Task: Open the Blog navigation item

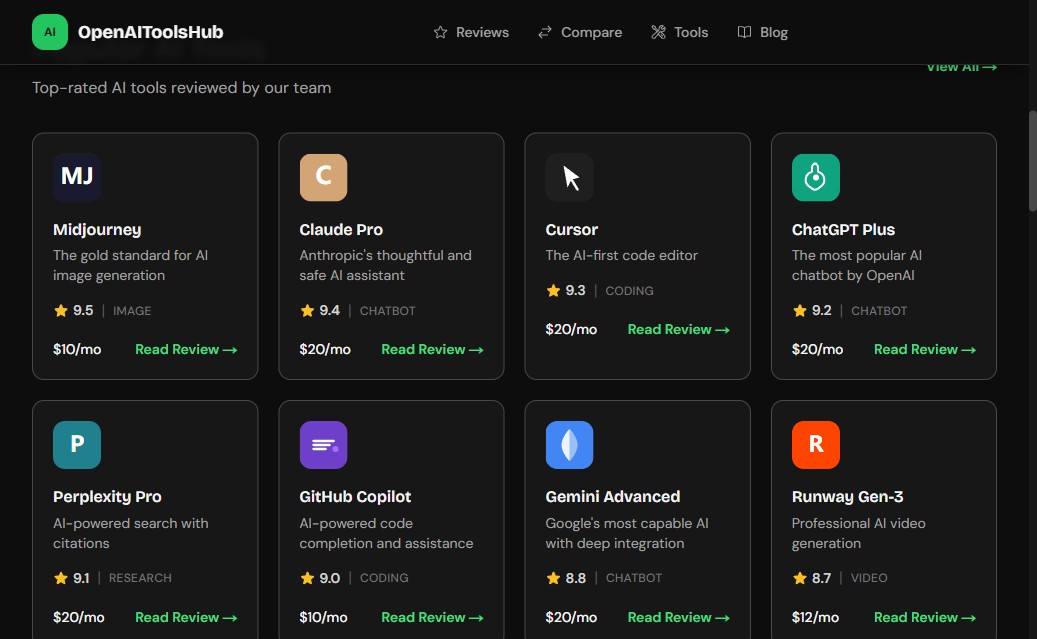Action: (762, 32)
